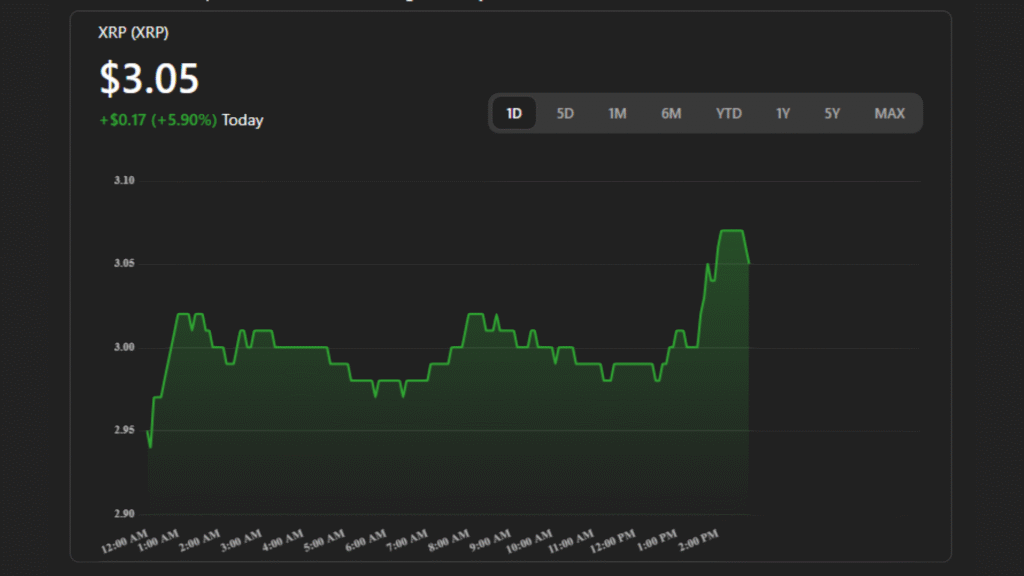1024x576 pixels.
Task: Click the 11:00 AM time label
Action: (x=571, y=541)
